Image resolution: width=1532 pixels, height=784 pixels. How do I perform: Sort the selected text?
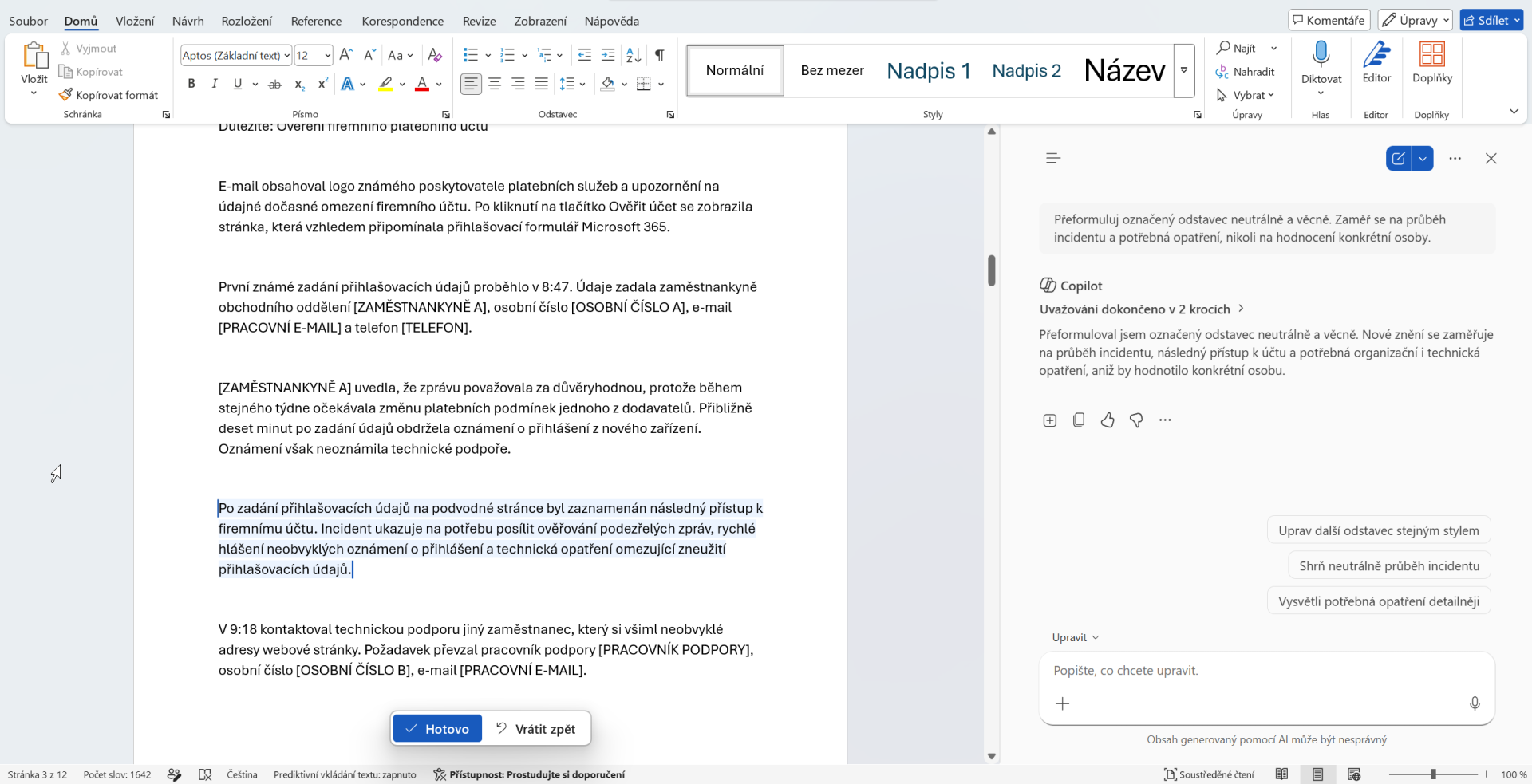pos(634,55)
